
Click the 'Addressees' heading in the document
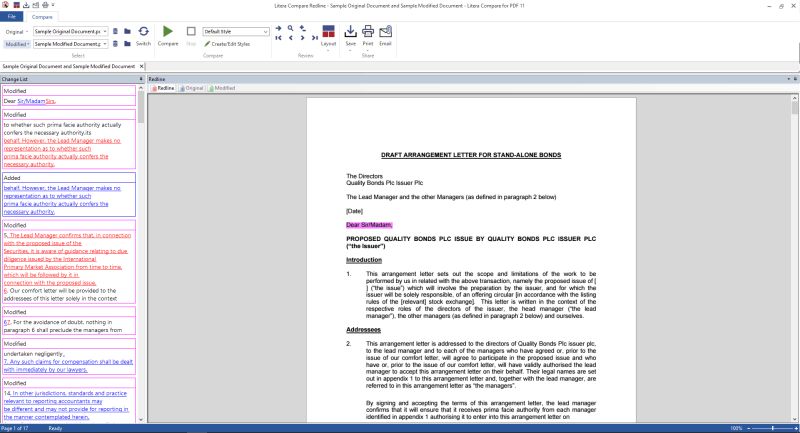[363, 330]
